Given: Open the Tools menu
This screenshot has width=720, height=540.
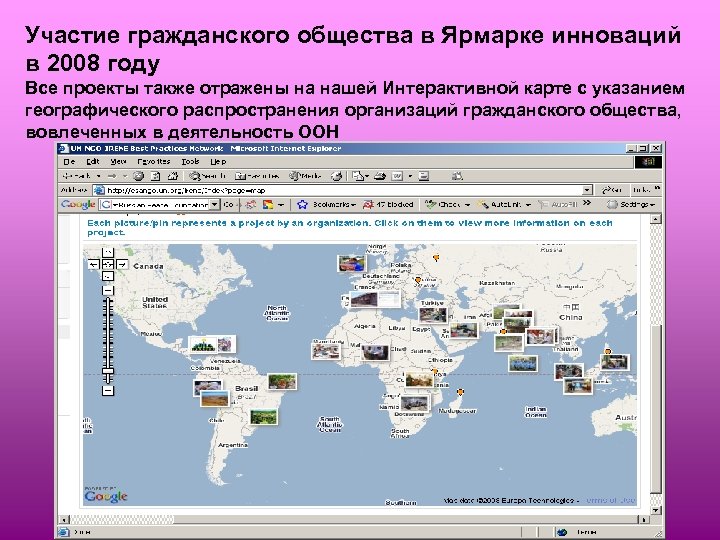Looking at the screenshot, I should click(190, 162).
